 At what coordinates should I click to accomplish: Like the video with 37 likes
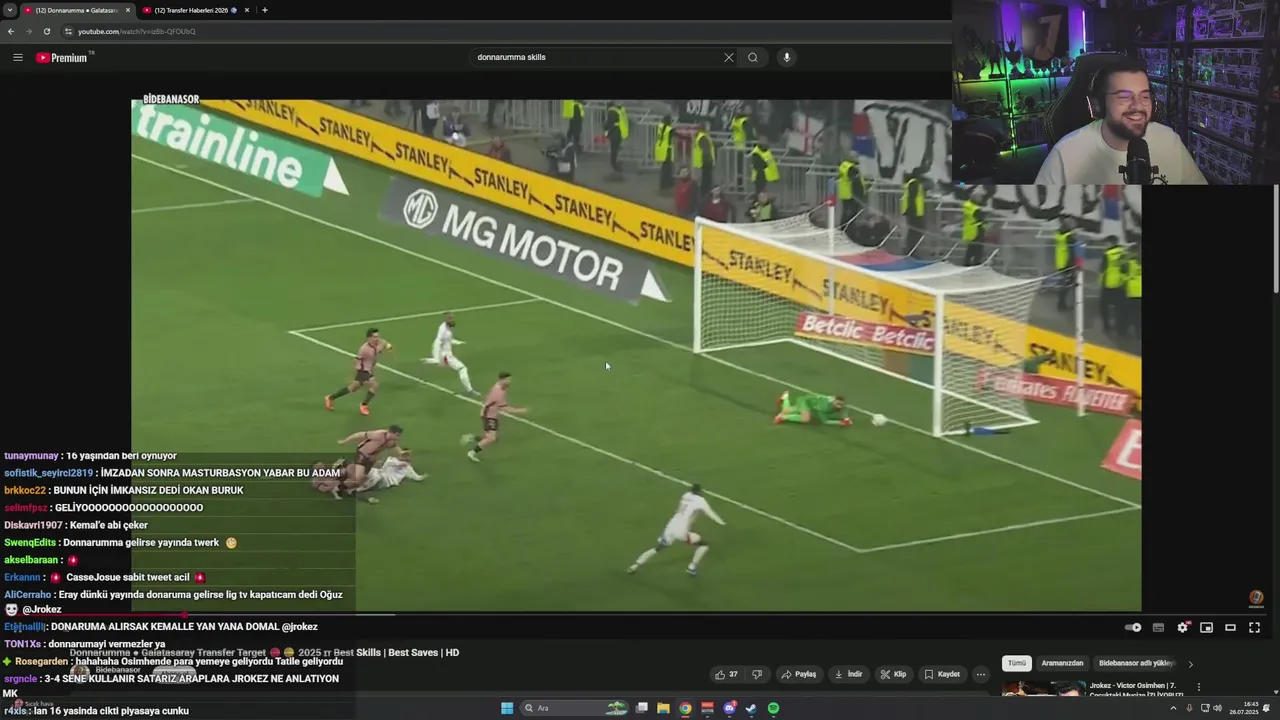pyautogui.click(x=727, y=674)
